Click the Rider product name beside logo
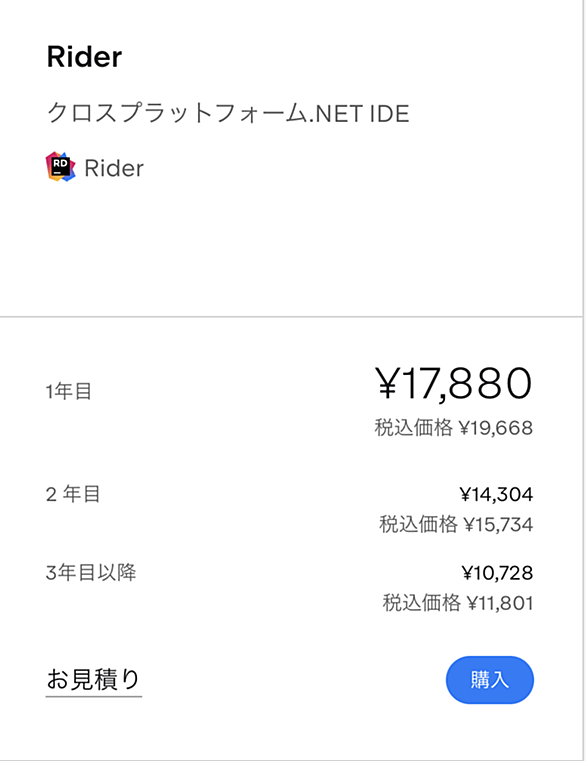 [x=114, y=168]
